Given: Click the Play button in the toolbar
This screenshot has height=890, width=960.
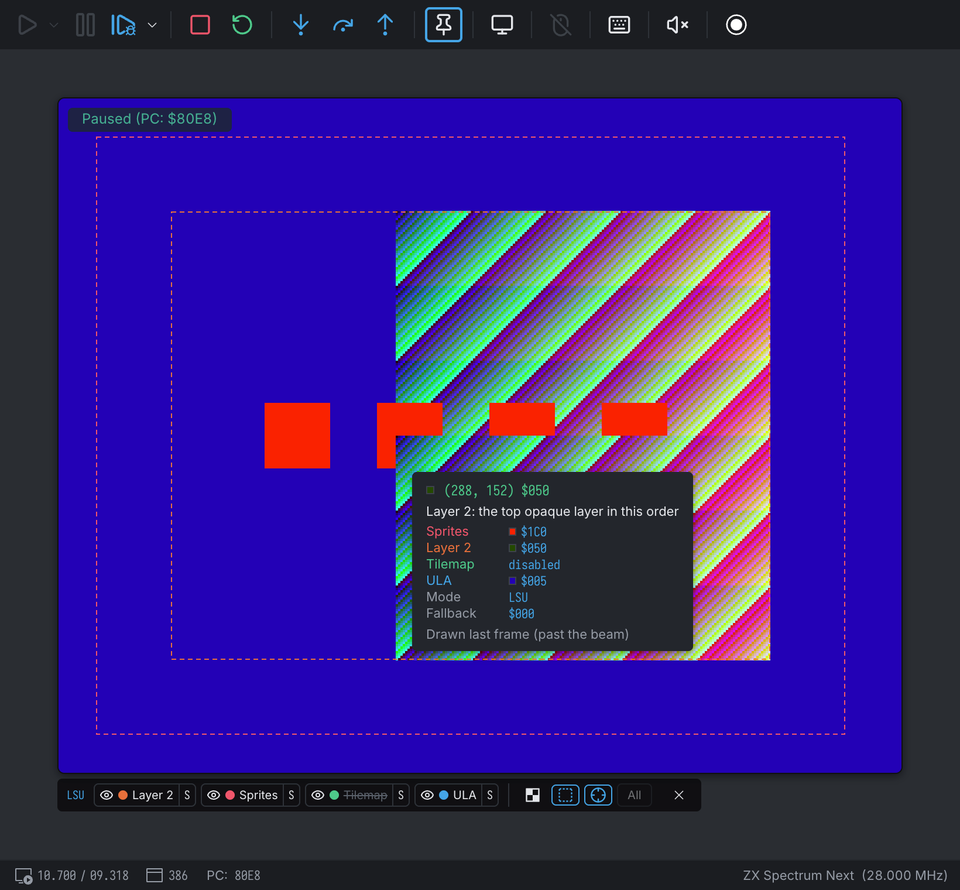Looking at the screenshot, I should tap(27, 25).
